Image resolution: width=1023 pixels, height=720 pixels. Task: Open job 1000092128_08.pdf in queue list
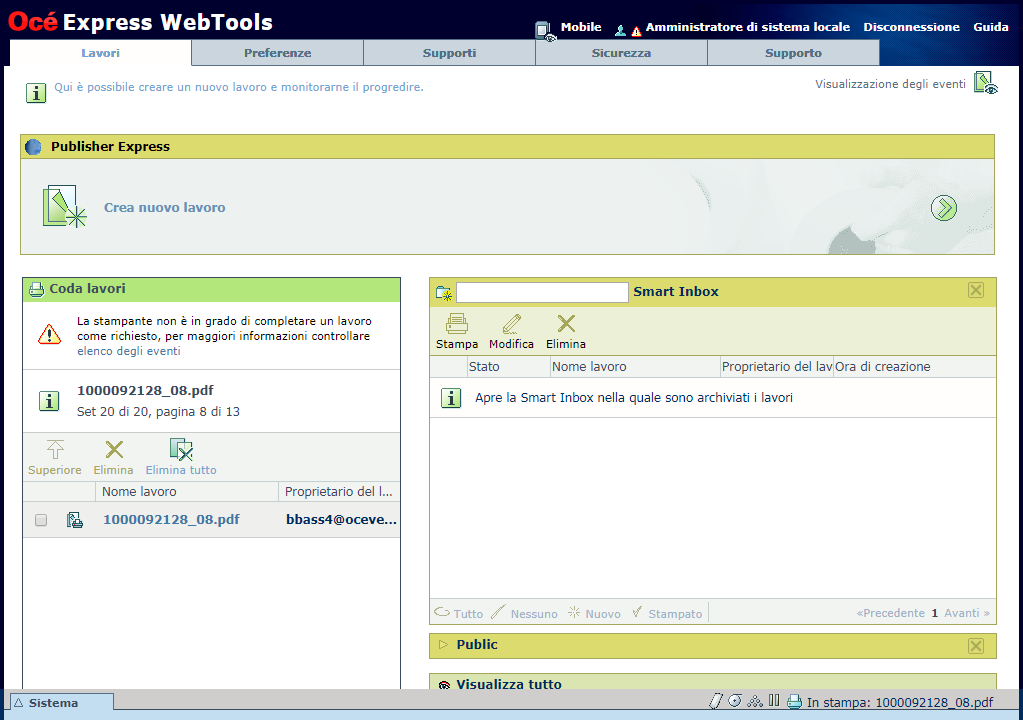[171, 519]
